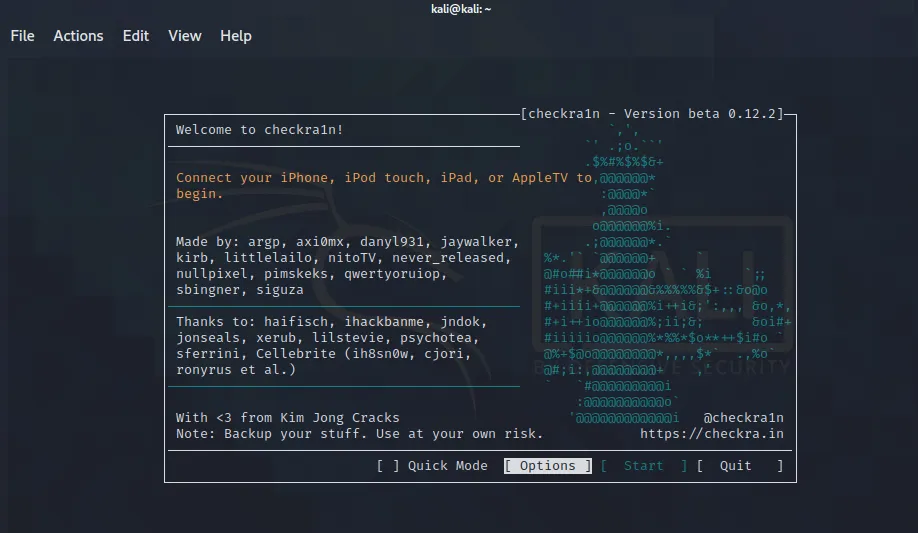Open the Edit menu
This screenshot has width=918, height=533.
(135, 36)
